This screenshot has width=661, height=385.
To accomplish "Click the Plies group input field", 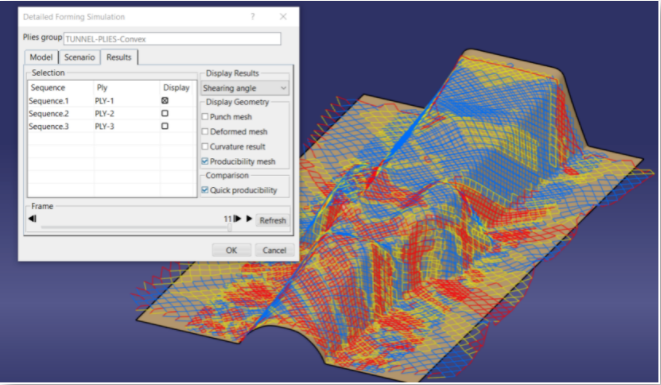I will click(172, 39).
